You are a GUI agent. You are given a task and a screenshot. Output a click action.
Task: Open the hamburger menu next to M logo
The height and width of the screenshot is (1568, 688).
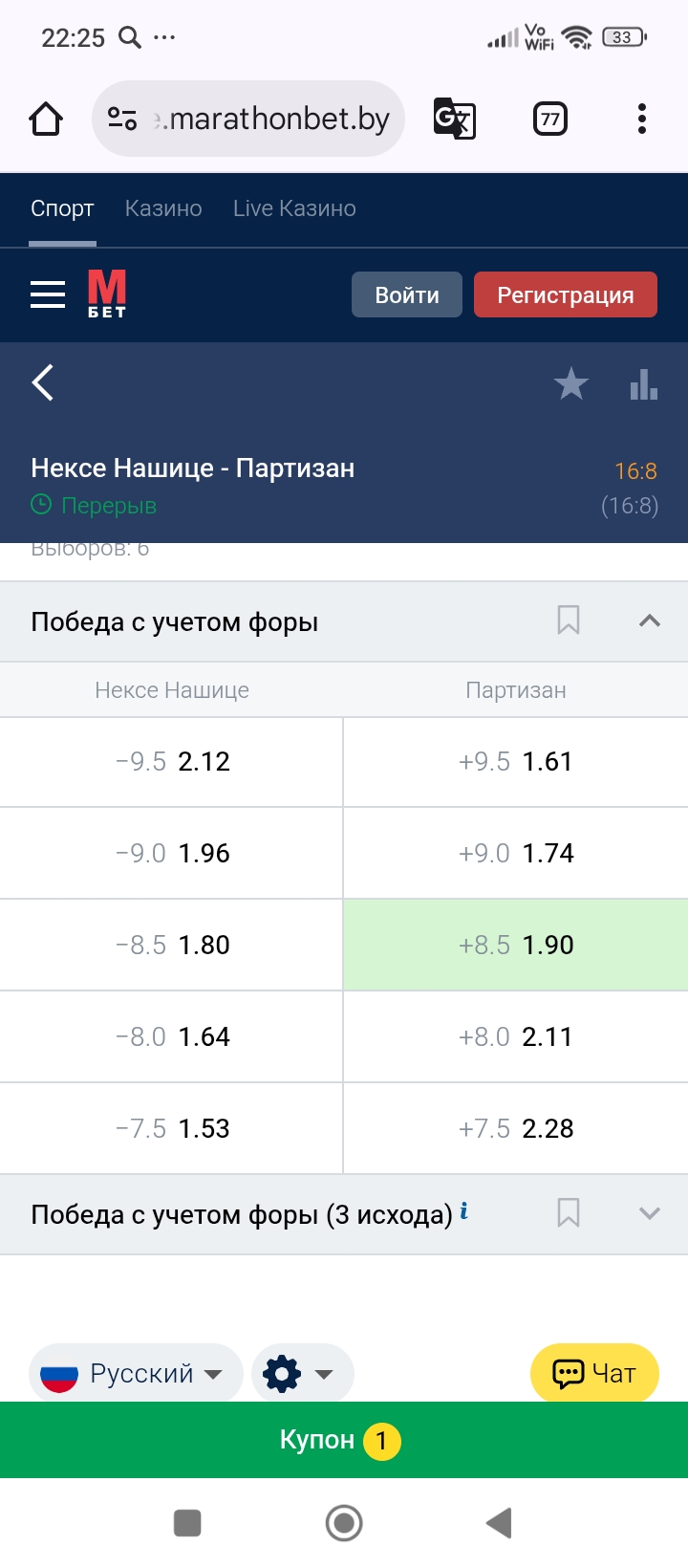(x=47, y=294)
